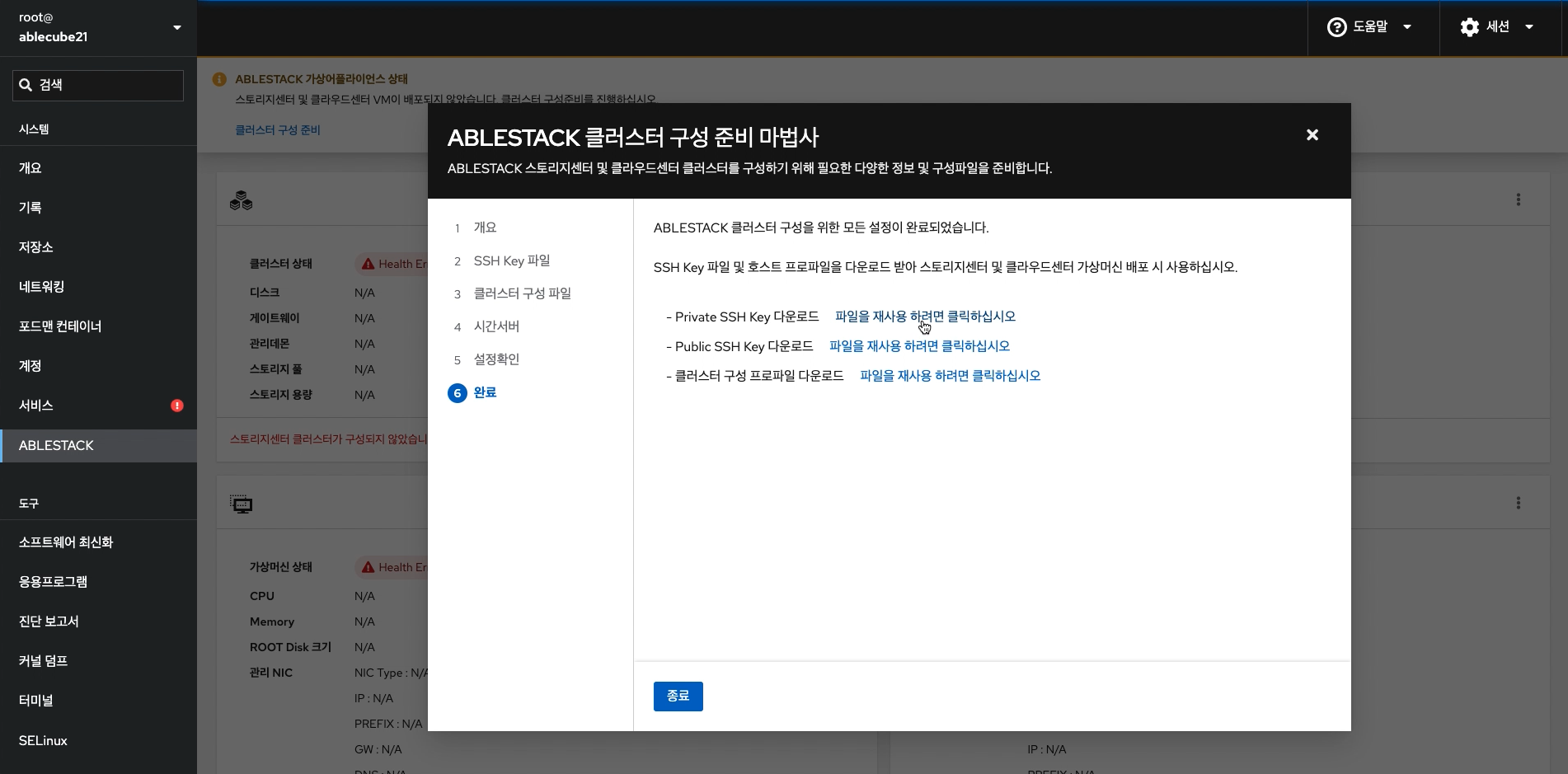The height and width of the screenshot is (774, 1568).
Task: Open storage cluster card kebab menu
Action: click(x=1518, y=199)
